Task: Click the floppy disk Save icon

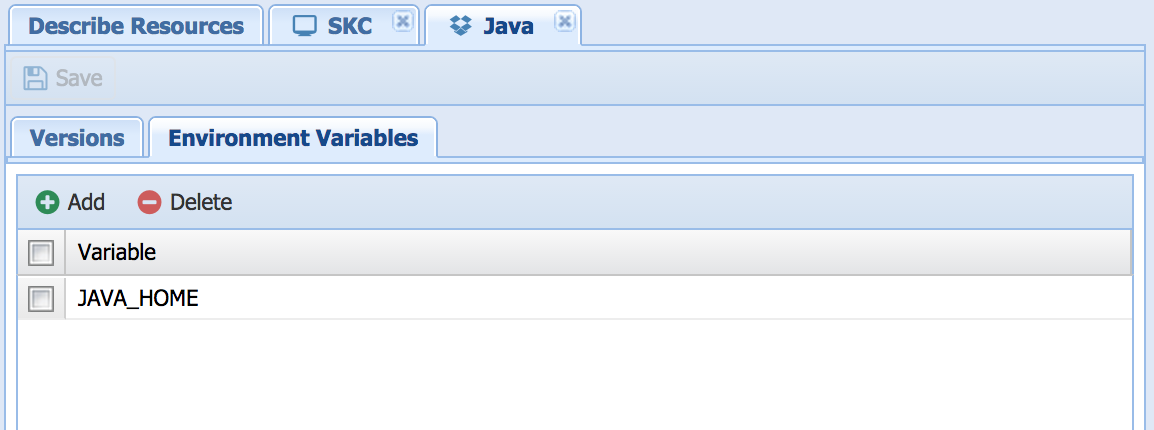Action: click(36, 78)
